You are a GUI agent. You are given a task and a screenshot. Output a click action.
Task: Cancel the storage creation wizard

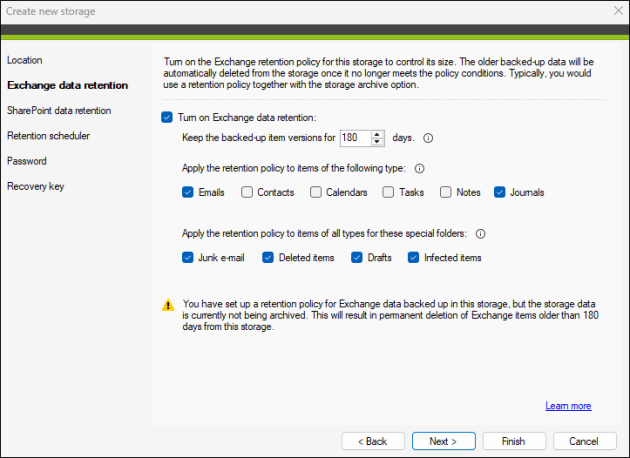[x=585, y=441]
